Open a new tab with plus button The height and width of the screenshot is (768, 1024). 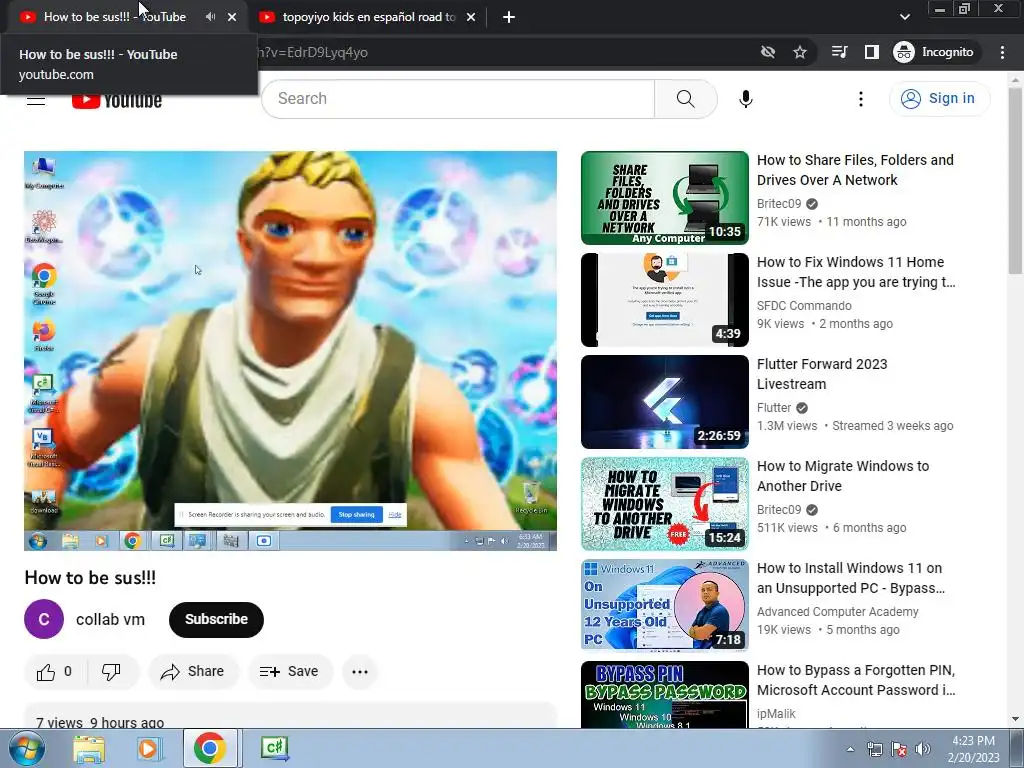pyautogui.click(x=509, y=17)
